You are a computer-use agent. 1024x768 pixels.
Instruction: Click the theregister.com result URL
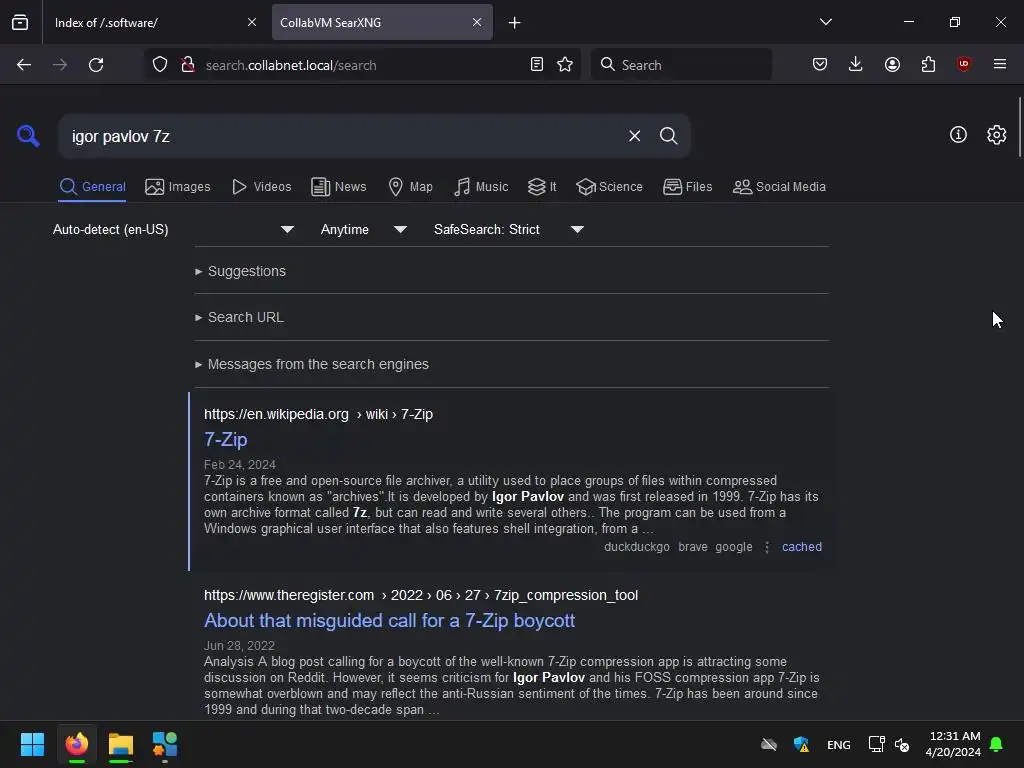click(x=421, y=596)
